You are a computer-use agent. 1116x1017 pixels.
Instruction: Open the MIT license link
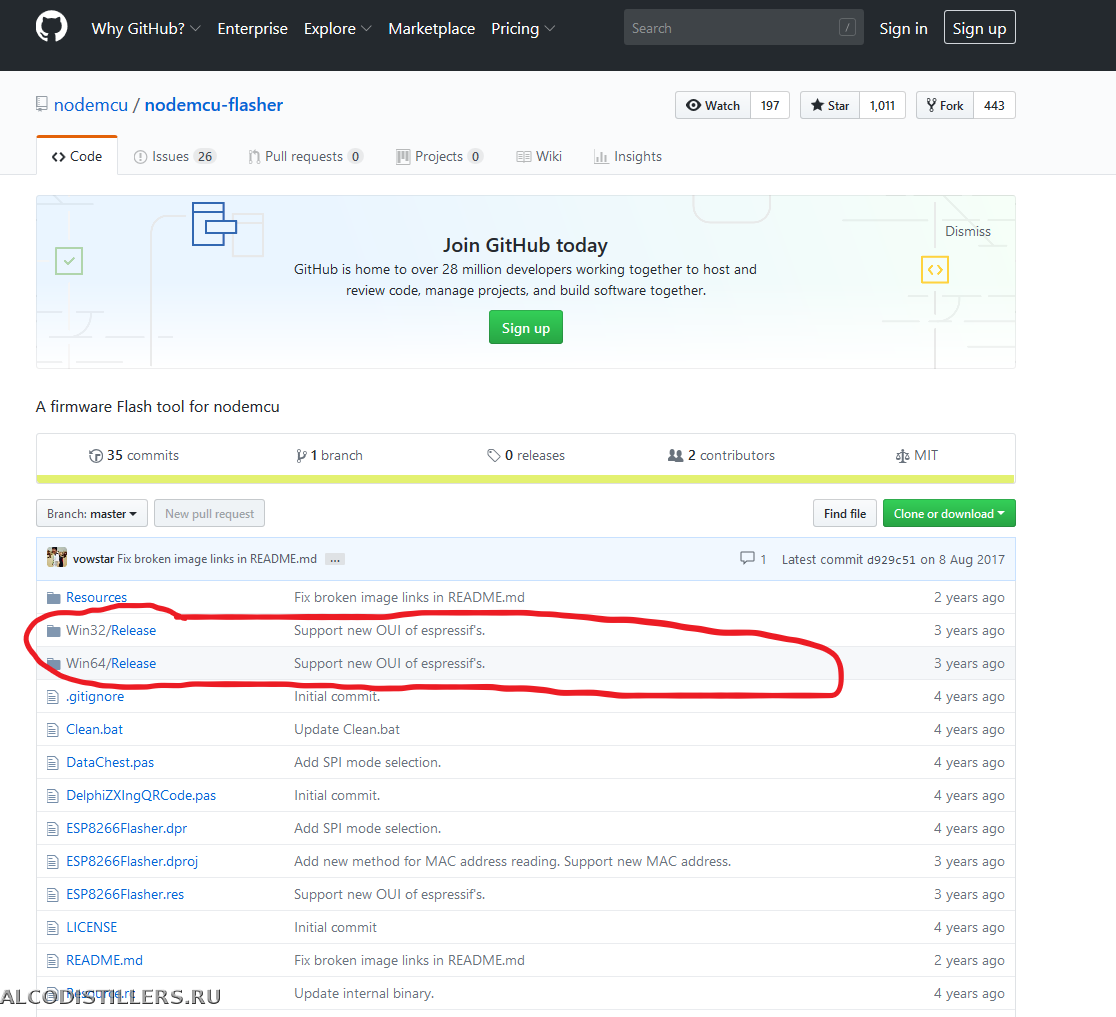[917, 455]
